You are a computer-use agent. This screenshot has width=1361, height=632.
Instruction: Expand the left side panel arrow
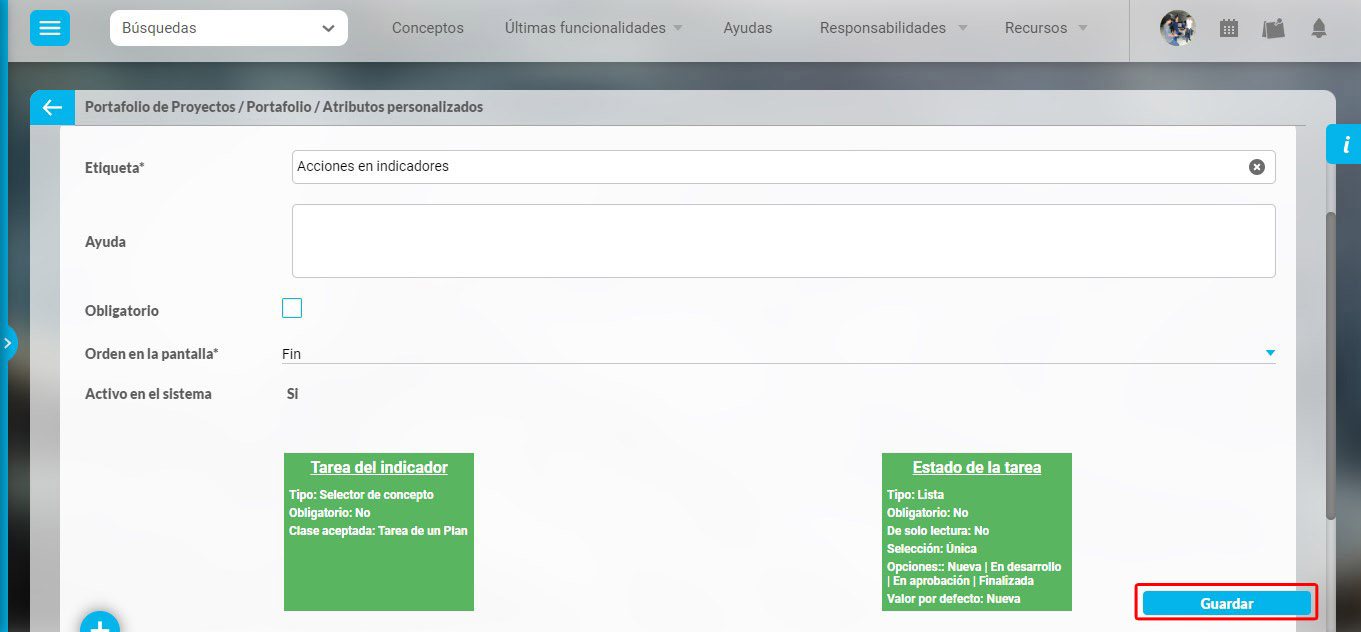point(7,342)
